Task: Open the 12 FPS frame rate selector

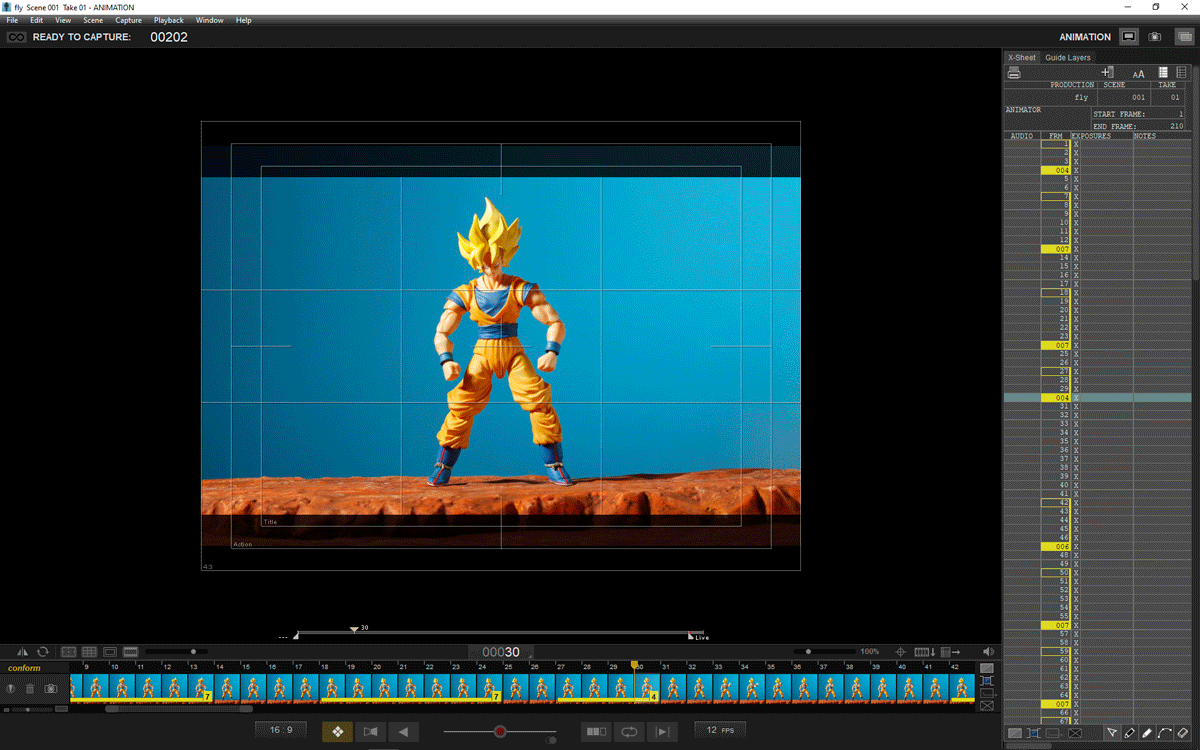Action: point(719,730)
